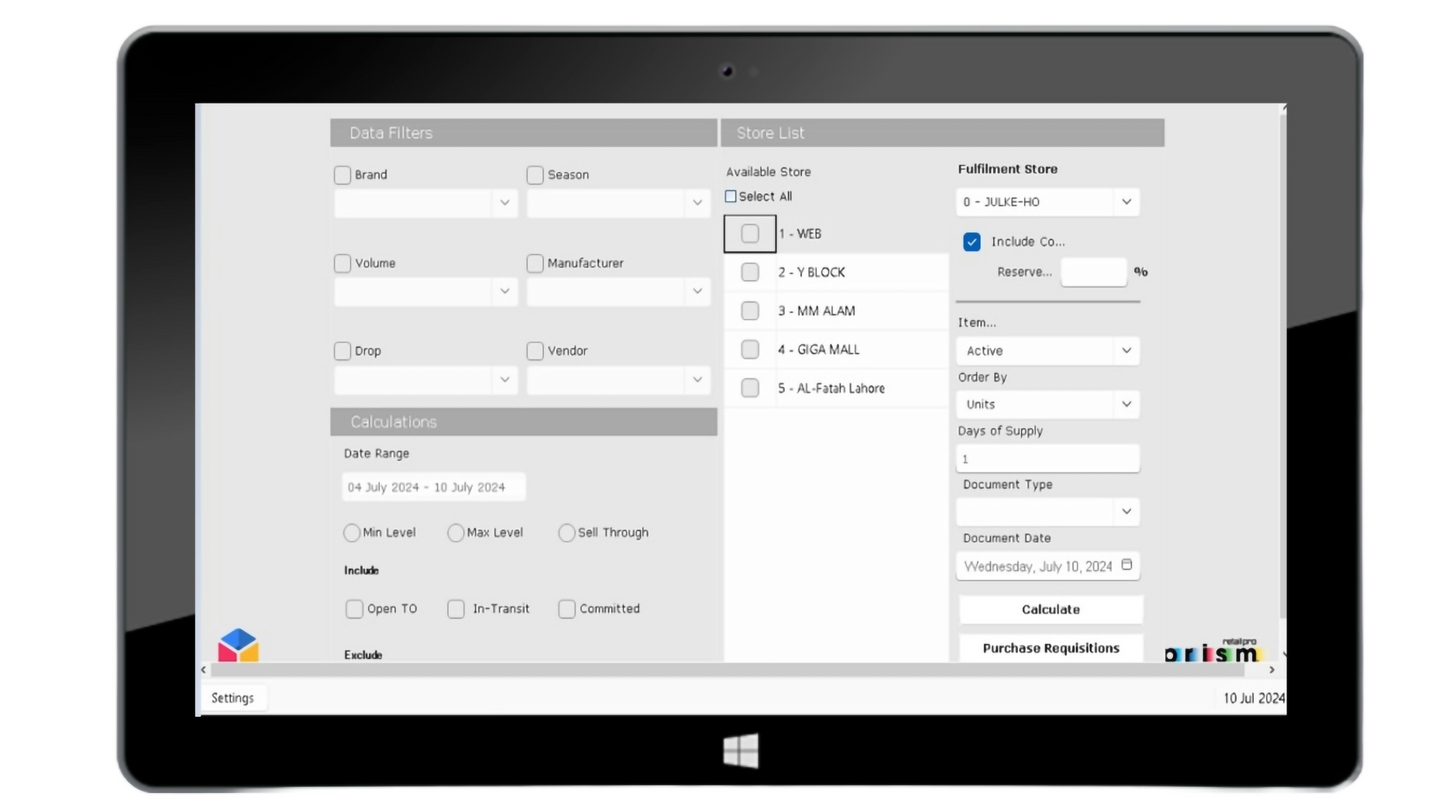Screen dimensions: 1445x812
Task: Select the Min Level radio option
Action: pyautogui.click(x=352, y=533)
